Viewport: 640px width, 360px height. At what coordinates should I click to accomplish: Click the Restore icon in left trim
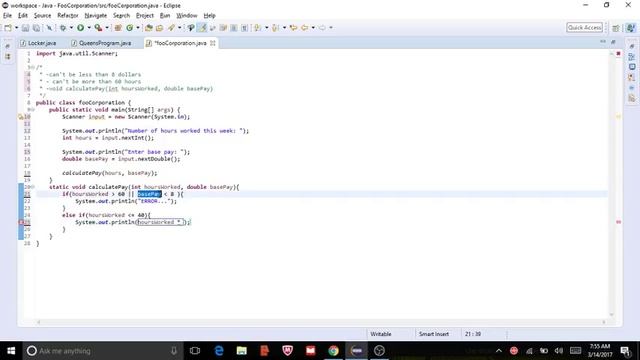7,46
